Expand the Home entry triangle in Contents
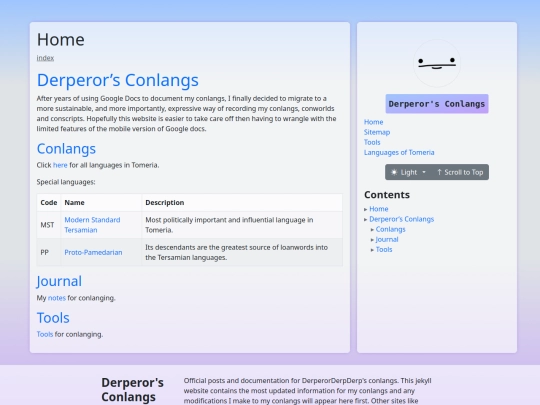540x405 pixels. pyautogui.click(x=366, y=209)
